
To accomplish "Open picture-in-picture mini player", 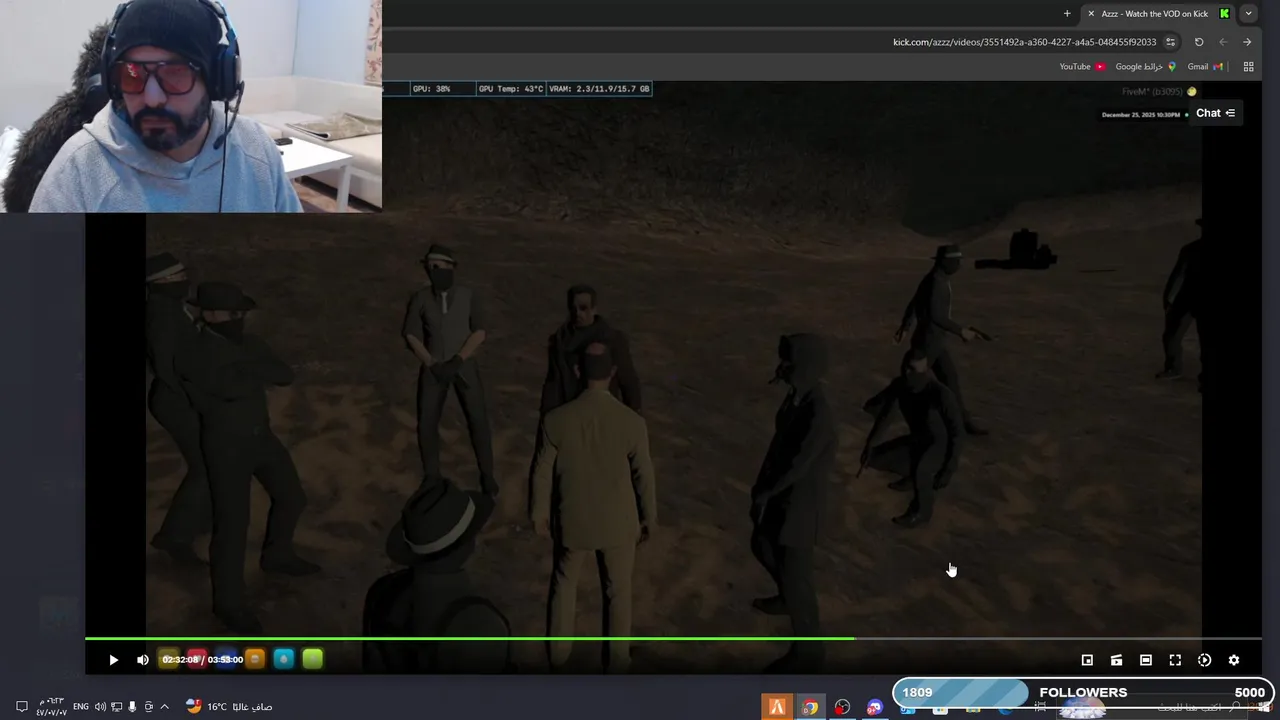I will pos(1087,660).
